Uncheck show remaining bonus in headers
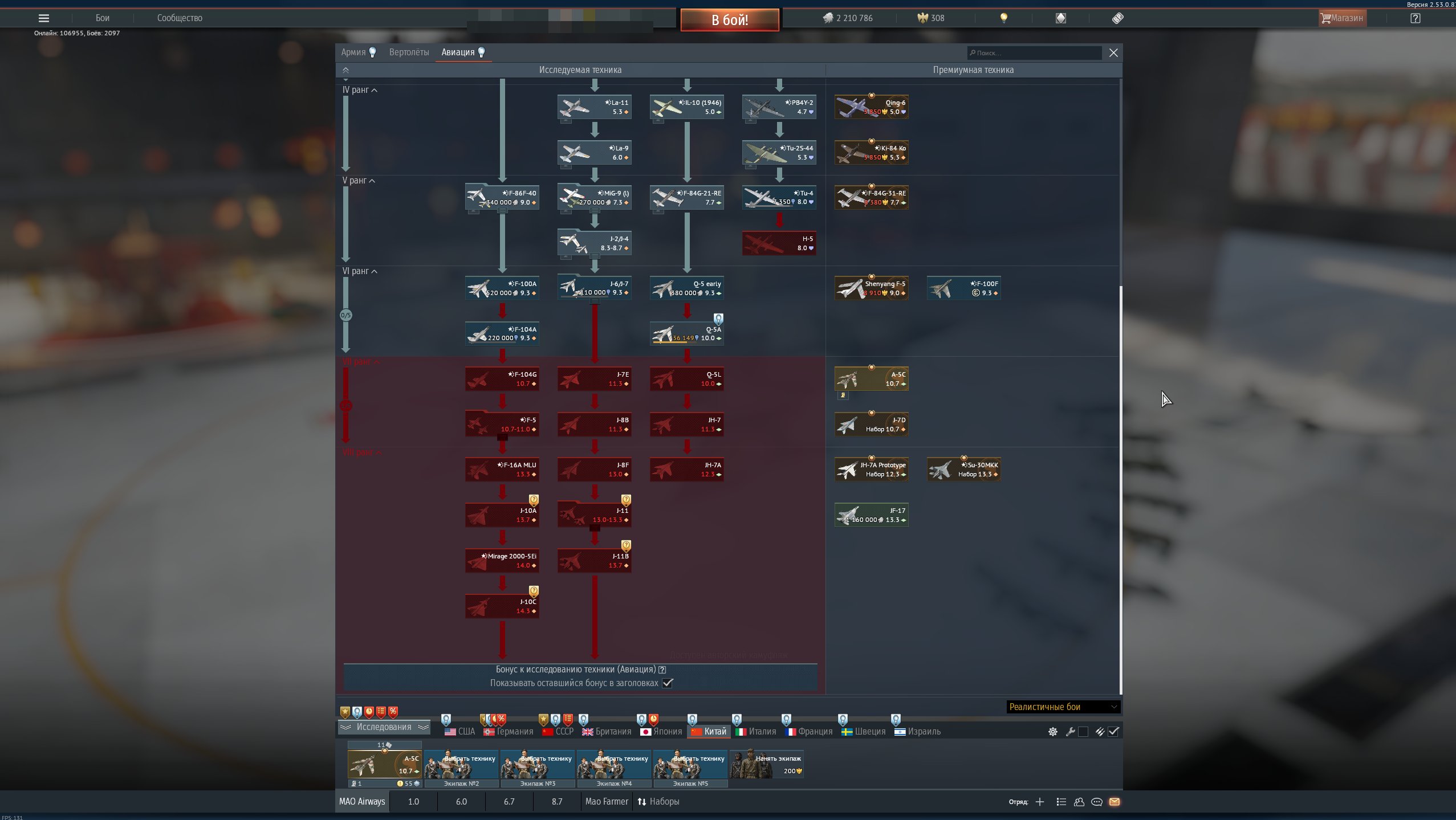This screenshot has width=1456, height=820. click(x=668, y=683)
